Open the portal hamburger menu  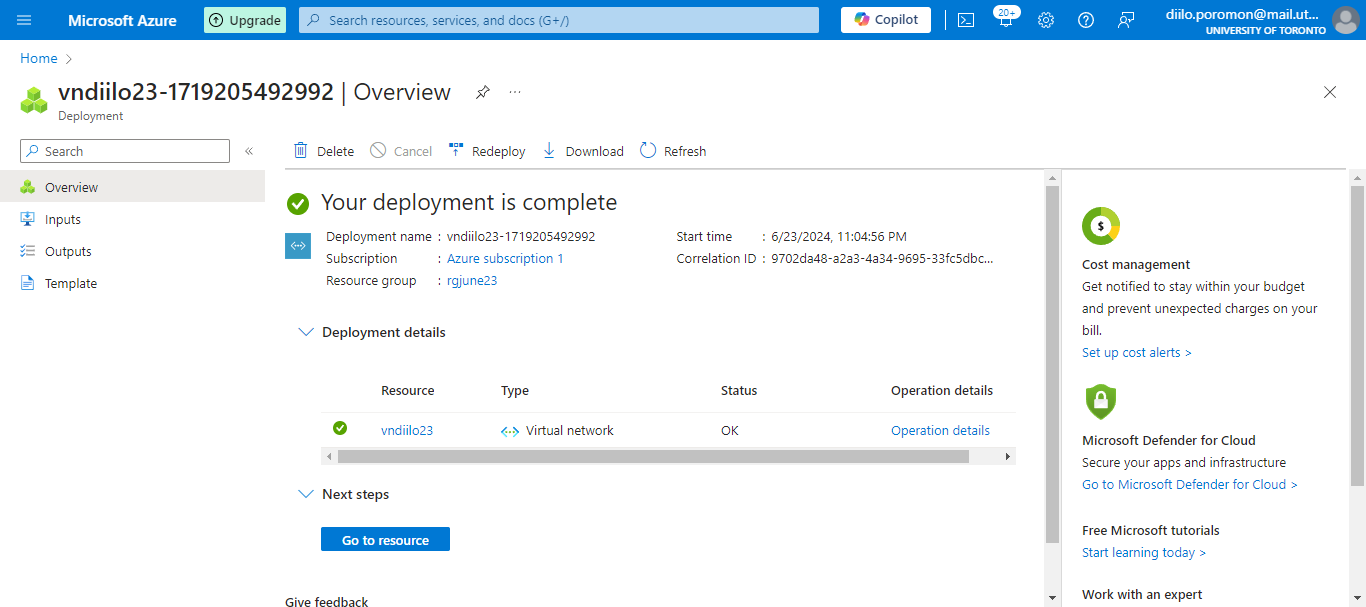tap(23, 20)
